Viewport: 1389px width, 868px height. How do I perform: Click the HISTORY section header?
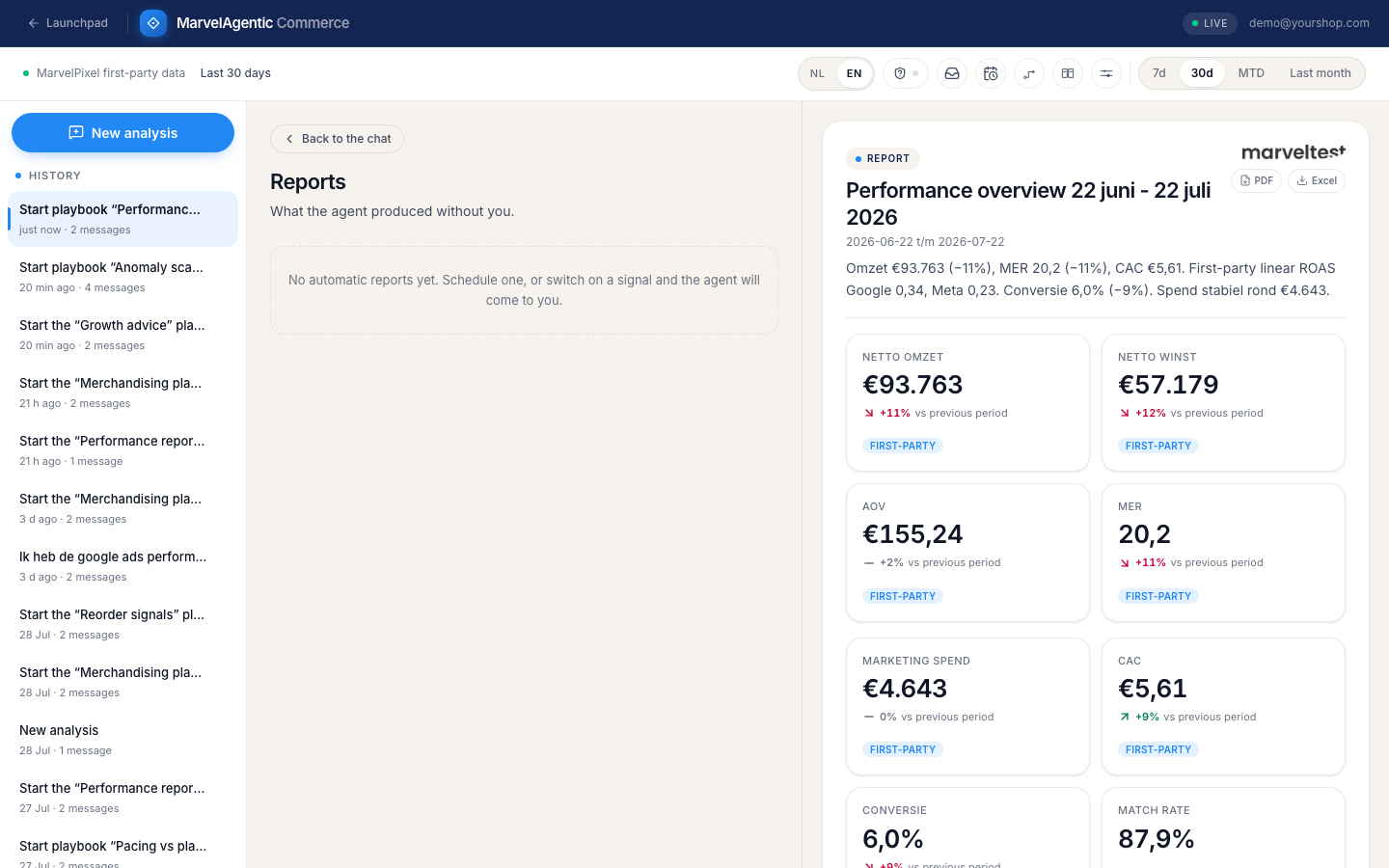click(55, 176)
